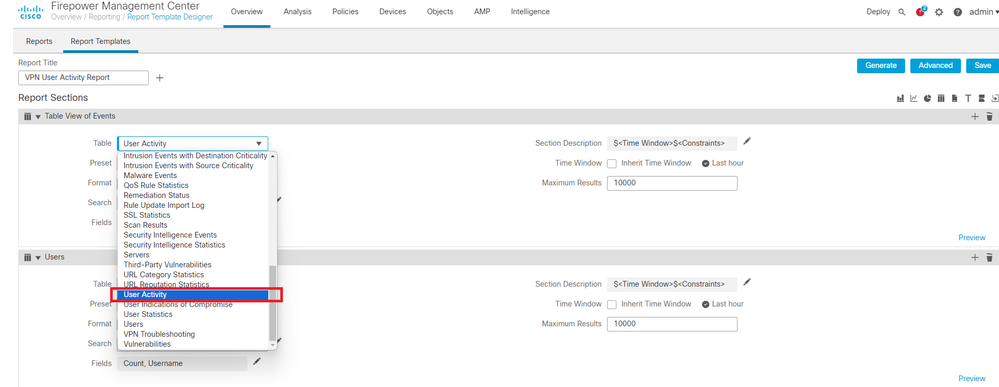This screenshot has height=387, width=999.
Task: Open the Objects menu
Action: click(x=440, y=12)
